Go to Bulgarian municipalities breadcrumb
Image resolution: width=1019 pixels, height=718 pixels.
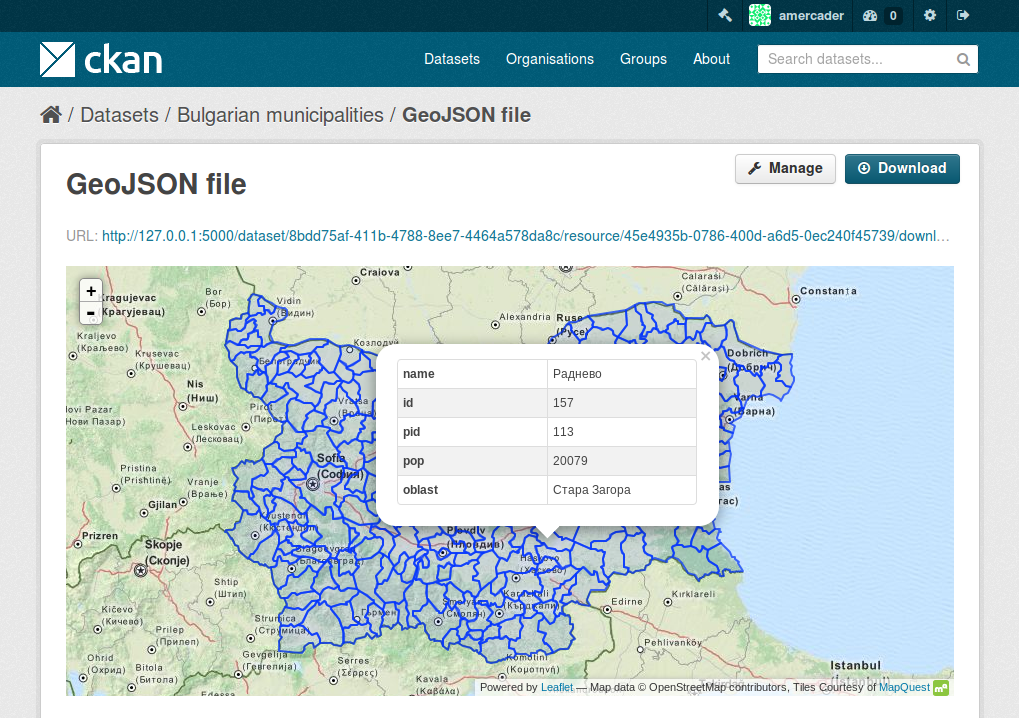pyautogui.click(x=280, y=115)
